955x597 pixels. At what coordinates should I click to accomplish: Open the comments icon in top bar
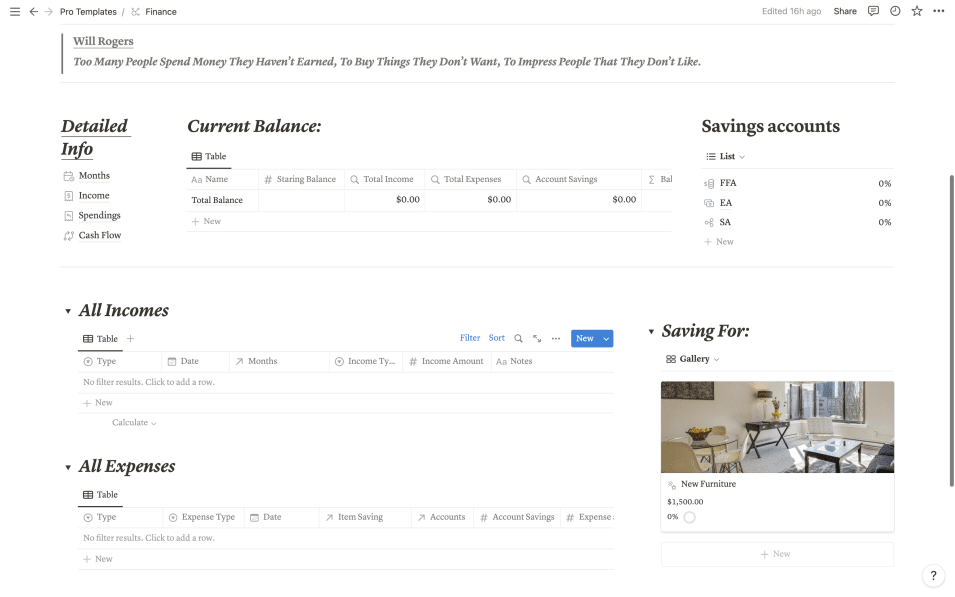click(873, 11)
